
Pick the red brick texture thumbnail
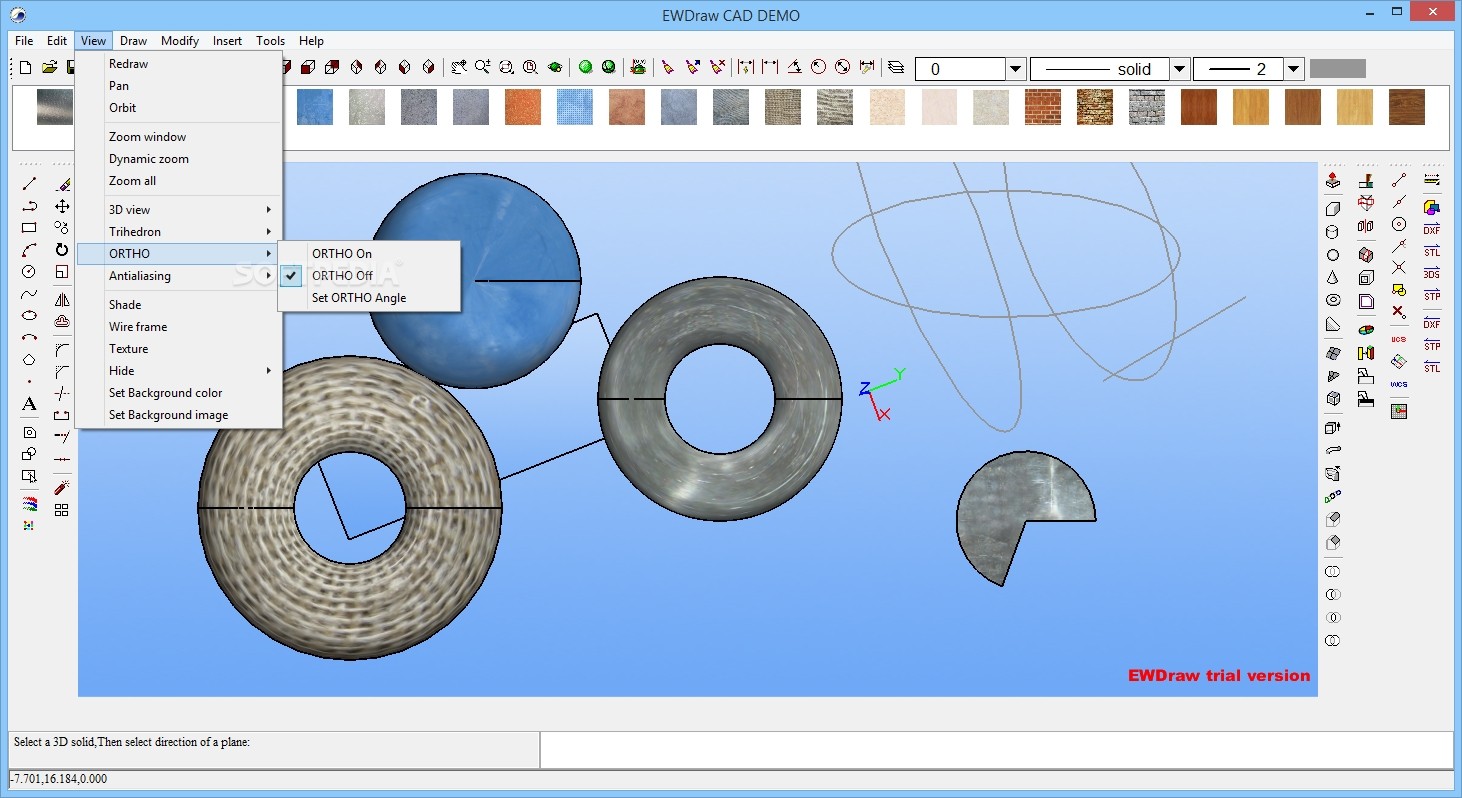pyautogui.click(x=1043, y=107)
